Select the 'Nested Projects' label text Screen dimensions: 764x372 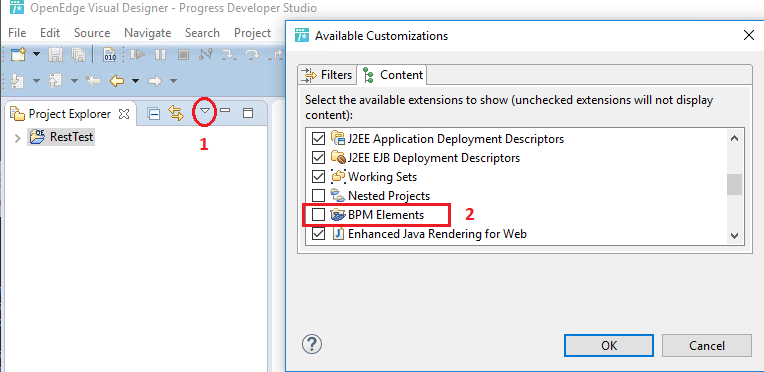point(389,196)
